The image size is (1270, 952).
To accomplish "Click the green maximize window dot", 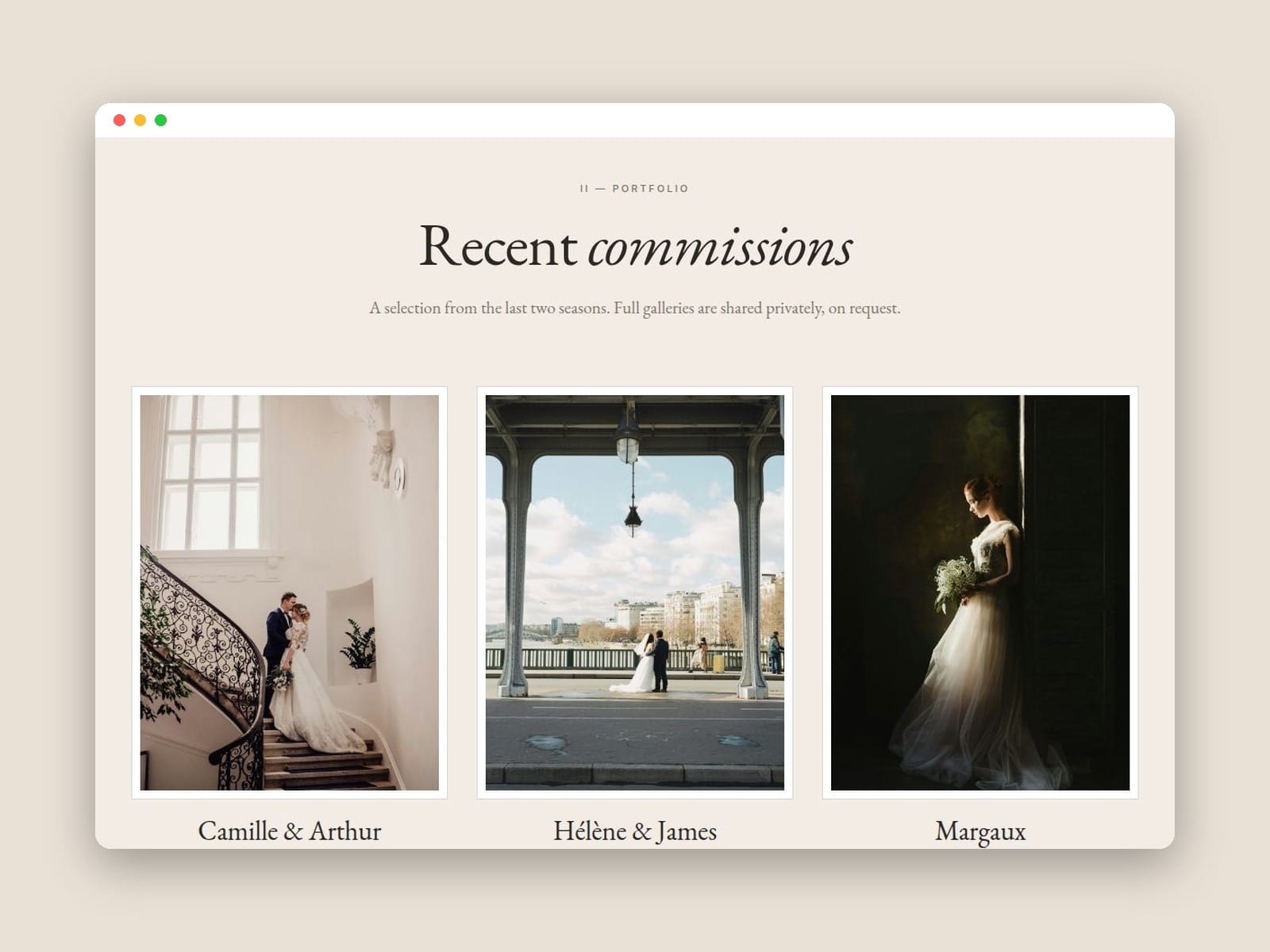I will coord(161,121).
